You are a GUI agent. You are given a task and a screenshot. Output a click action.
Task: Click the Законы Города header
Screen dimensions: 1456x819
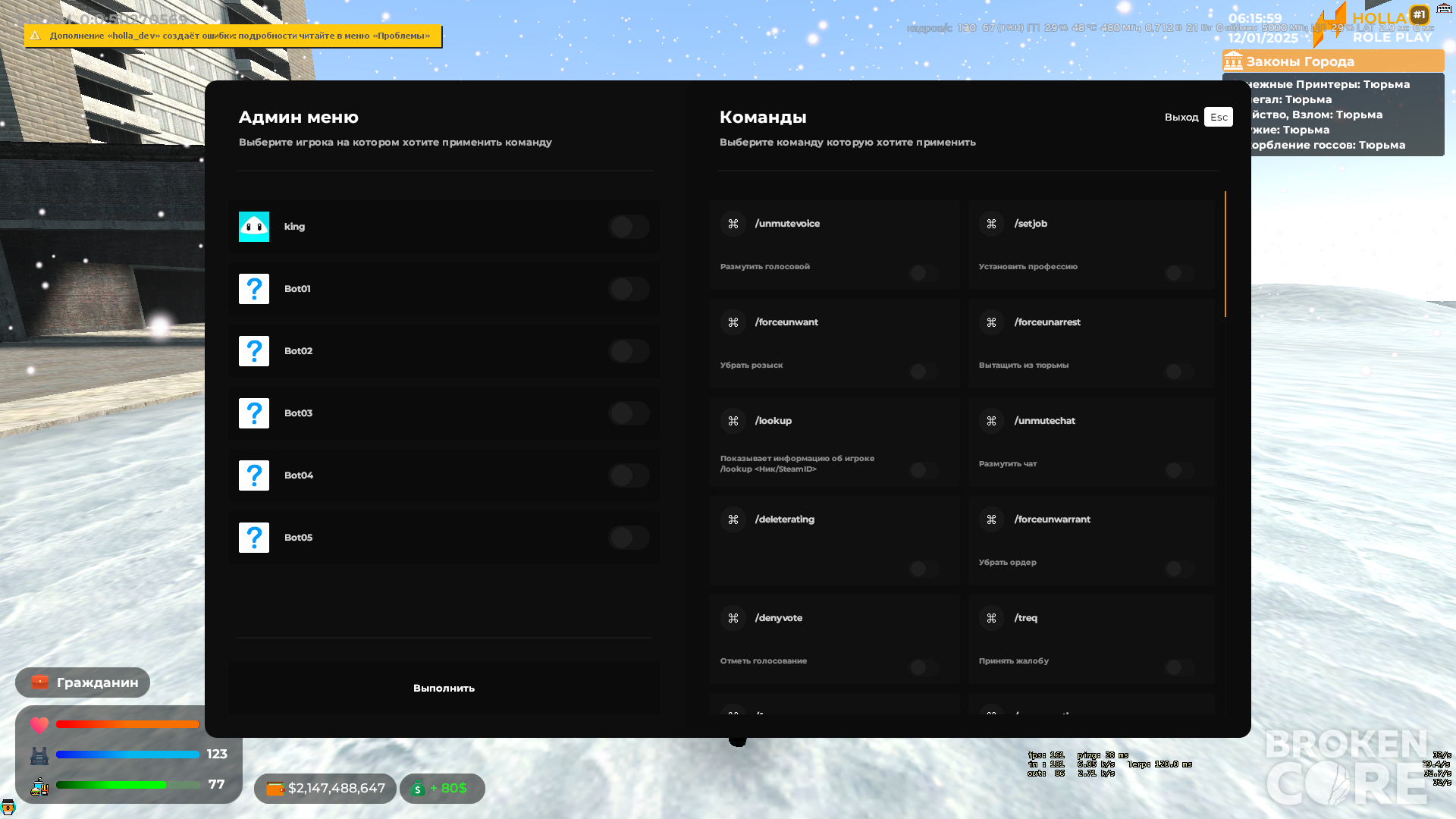tap(1333, 61)
